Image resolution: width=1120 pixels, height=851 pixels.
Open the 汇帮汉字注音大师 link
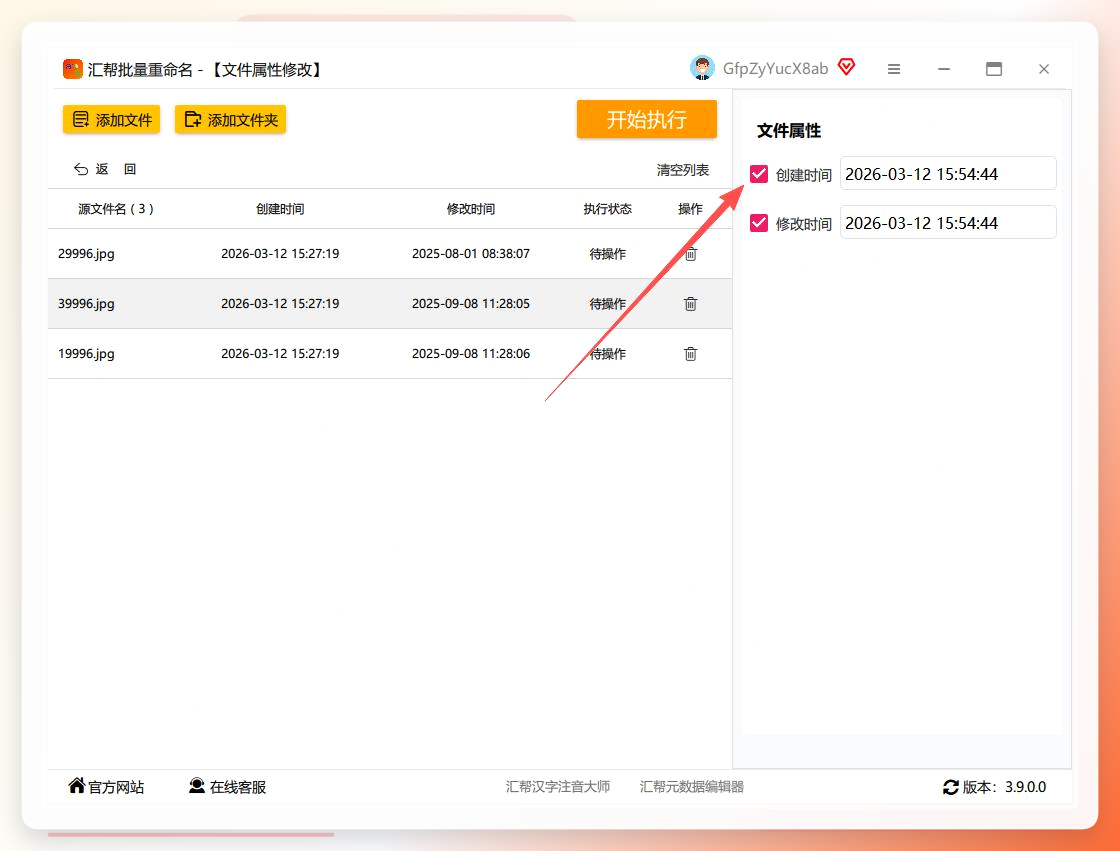point(558,787)
